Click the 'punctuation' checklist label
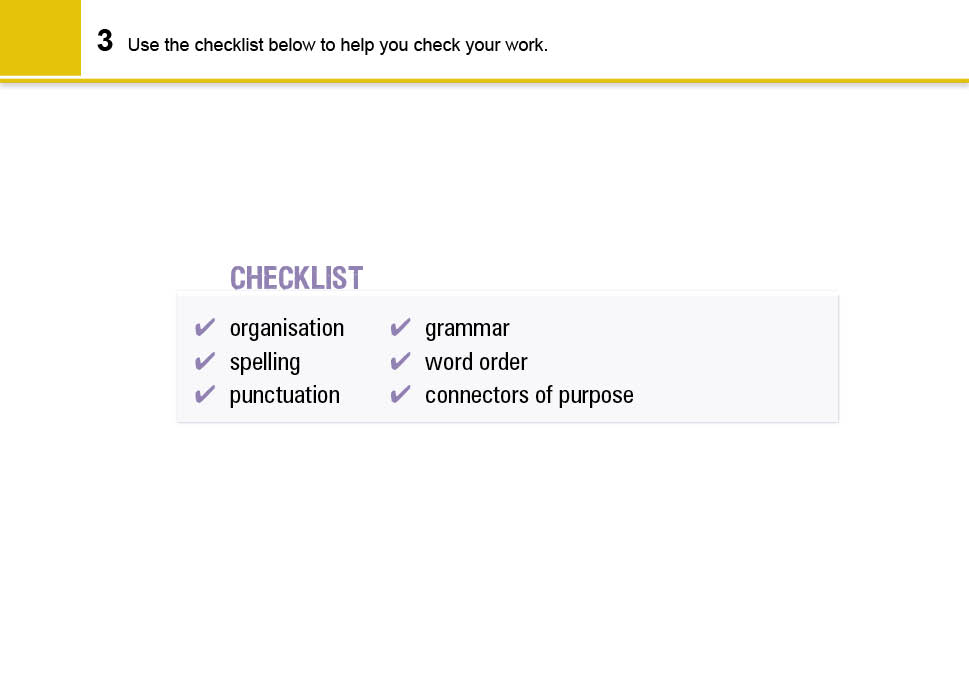 284,395
